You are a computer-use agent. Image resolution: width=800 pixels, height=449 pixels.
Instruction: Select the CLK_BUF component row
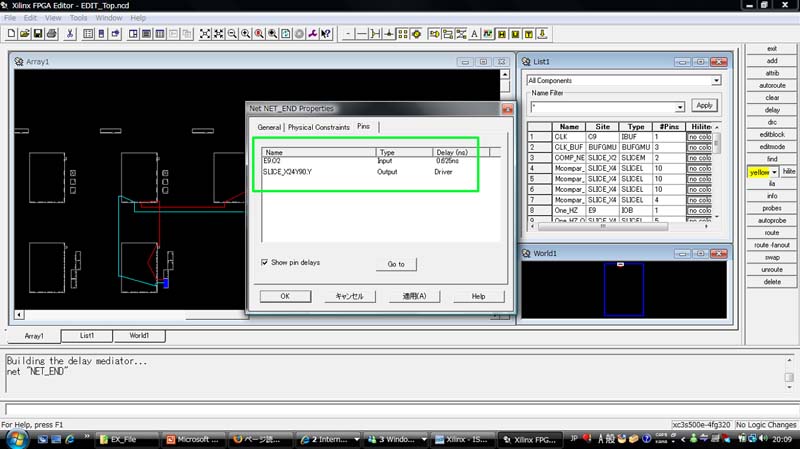pyautogui.click(x=619, y=147)
